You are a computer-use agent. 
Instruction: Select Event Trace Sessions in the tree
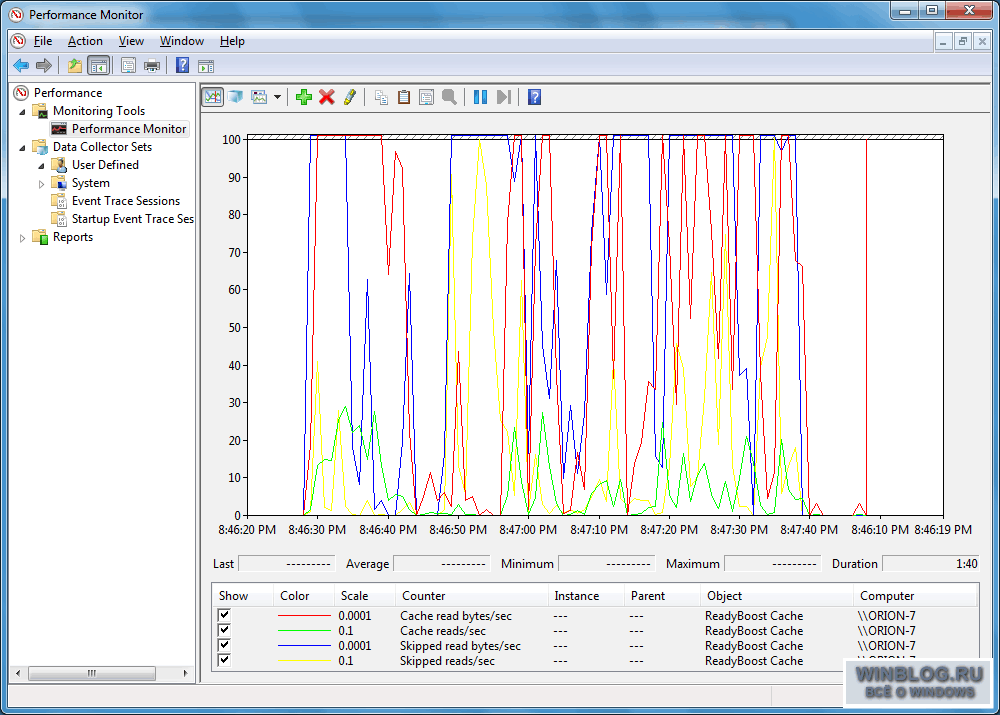click(x=126, y=201)
